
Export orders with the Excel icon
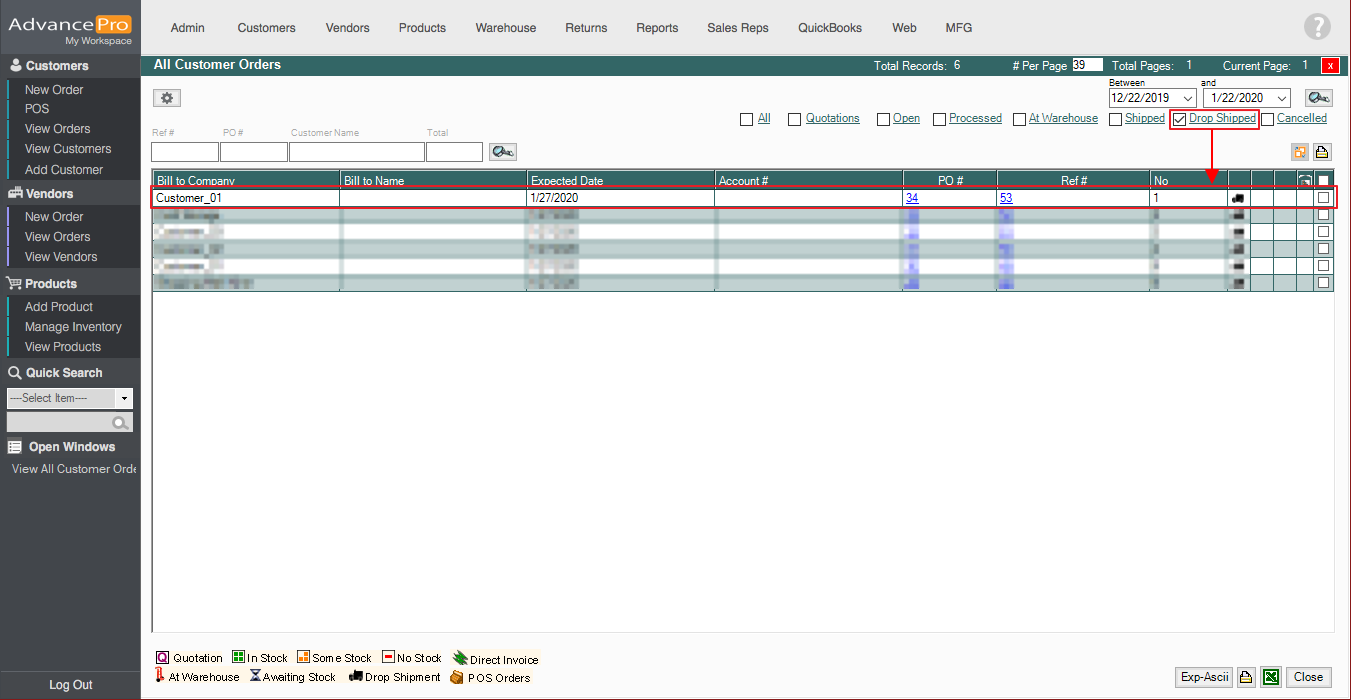coord(1270,677)
